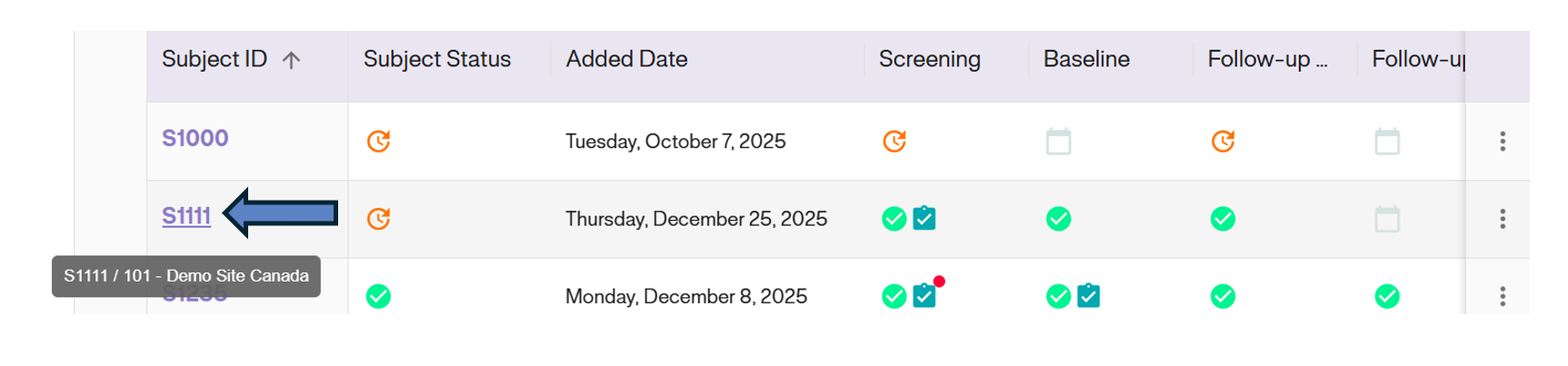The width and height of the screenshot is (1568, 366).
Task: Click S1000 Screening in-progress icon
Action: pyautogui.click(x=894, y=142)
